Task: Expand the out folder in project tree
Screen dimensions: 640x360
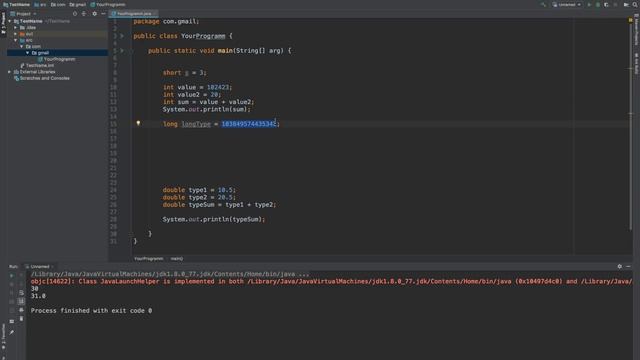Action: (16, 34)
